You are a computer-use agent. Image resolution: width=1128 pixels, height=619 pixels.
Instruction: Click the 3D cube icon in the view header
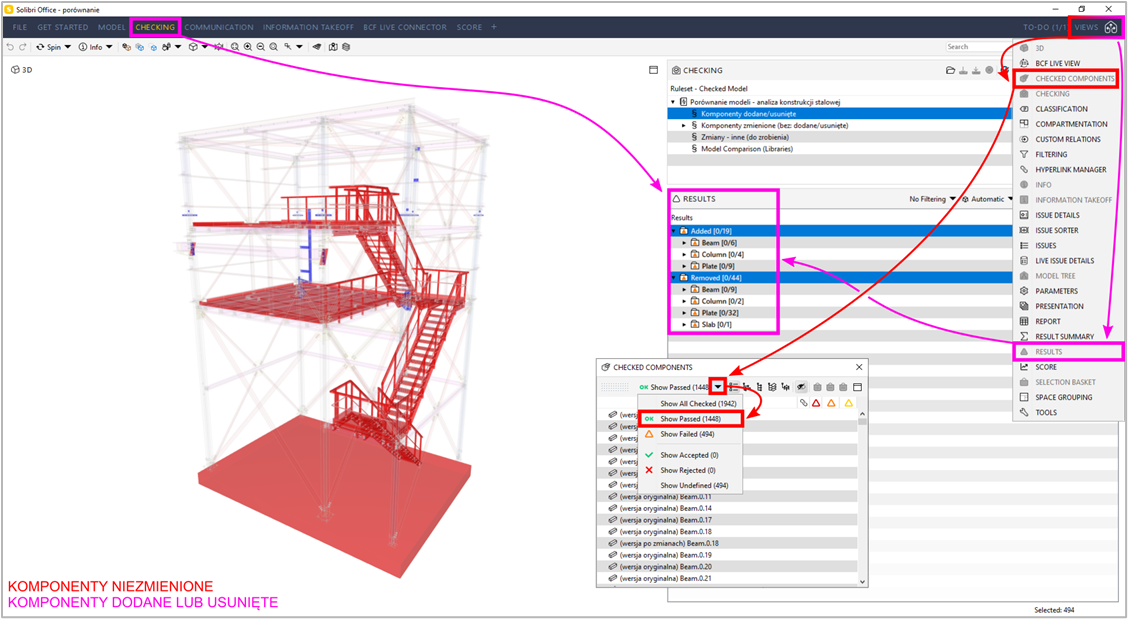tap(15, 70)
